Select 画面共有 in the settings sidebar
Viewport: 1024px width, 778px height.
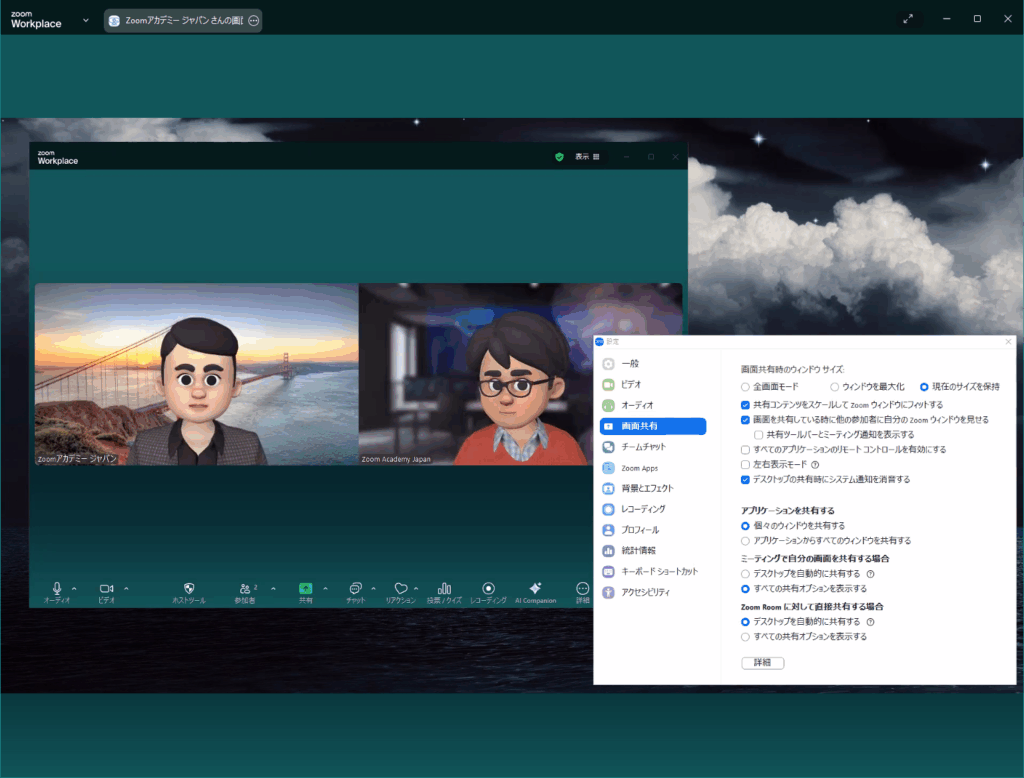pos(652,427)
